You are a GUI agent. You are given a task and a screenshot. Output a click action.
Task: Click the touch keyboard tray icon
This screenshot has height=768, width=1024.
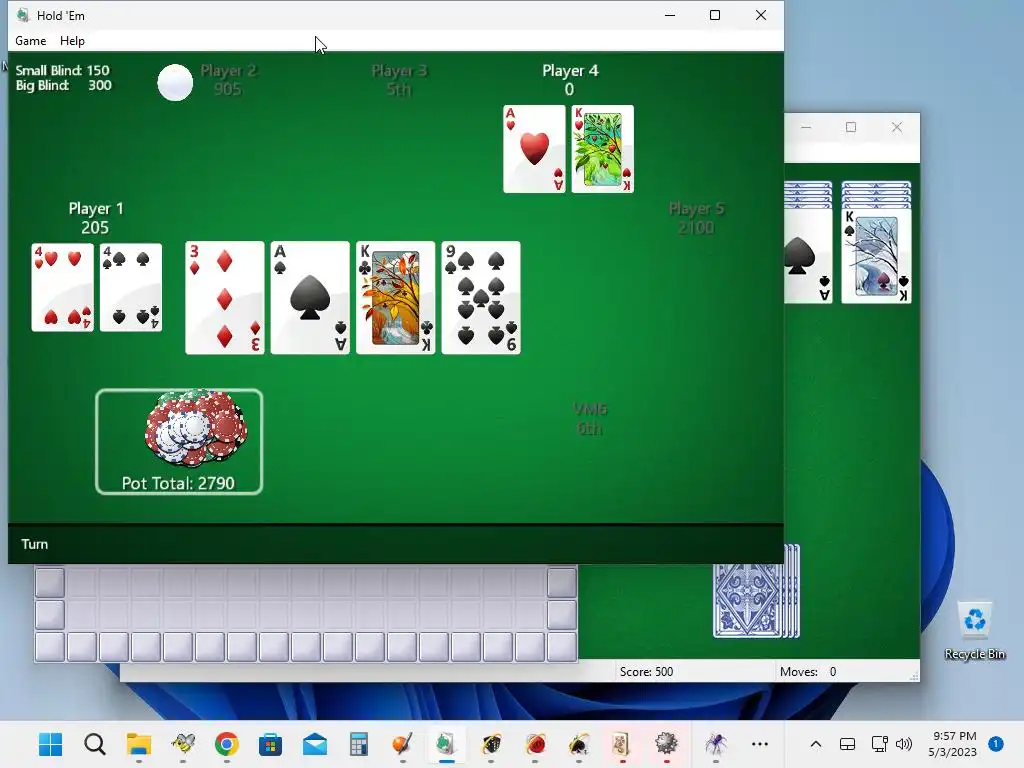[x=847, y=744]
